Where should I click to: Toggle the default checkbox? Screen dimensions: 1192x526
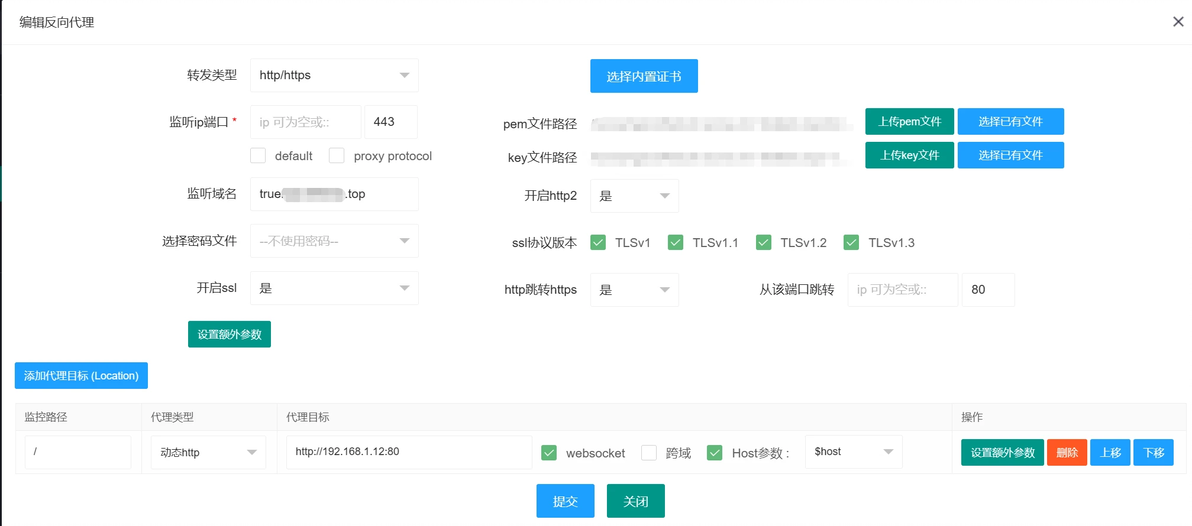(258, 156)
